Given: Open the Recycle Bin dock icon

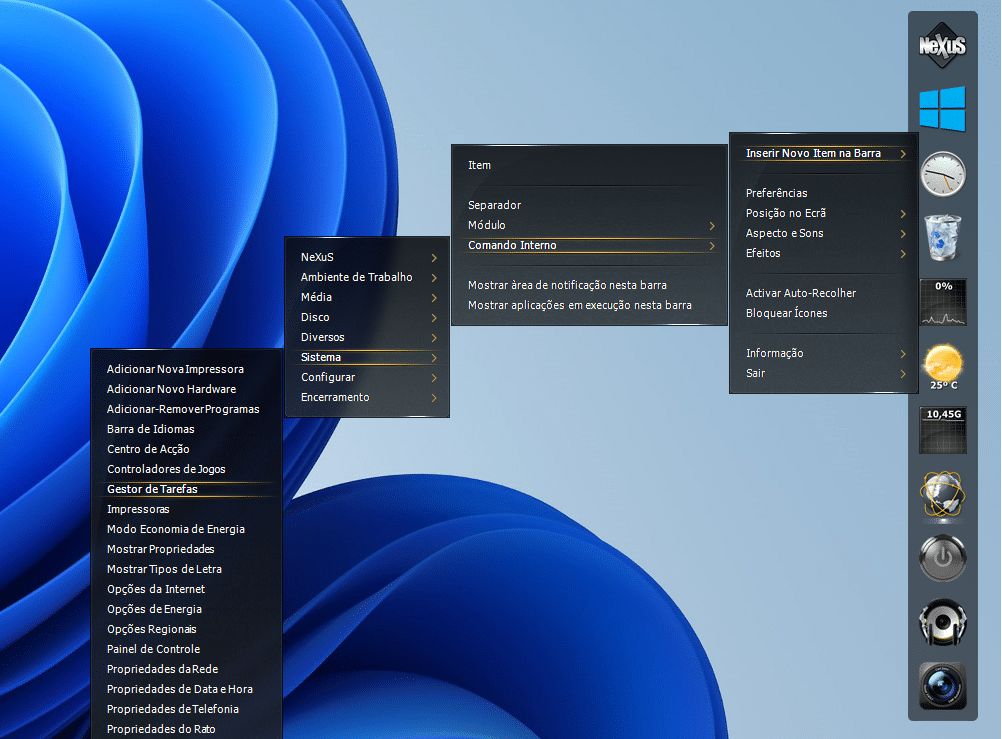Looking at the screenshot, I should (942, 237).
